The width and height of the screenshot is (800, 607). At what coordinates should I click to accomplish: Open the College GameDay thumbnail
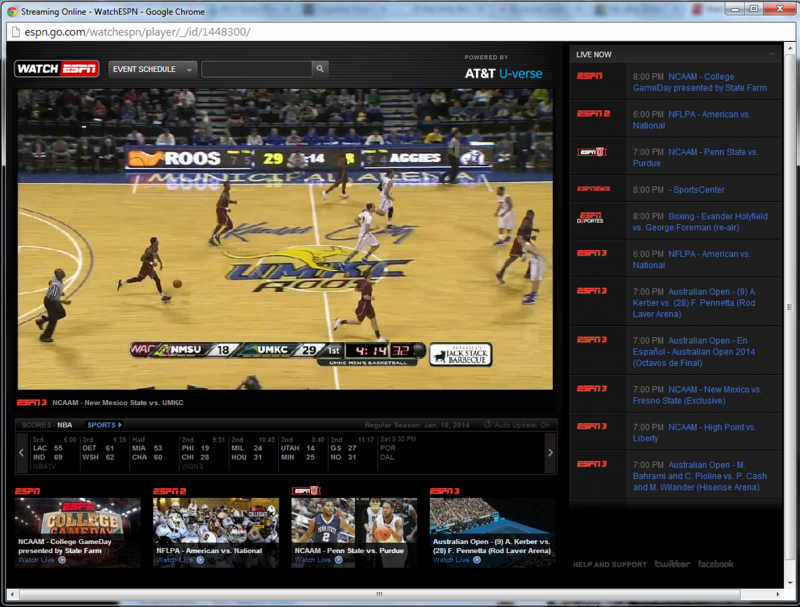pos(78,533)
